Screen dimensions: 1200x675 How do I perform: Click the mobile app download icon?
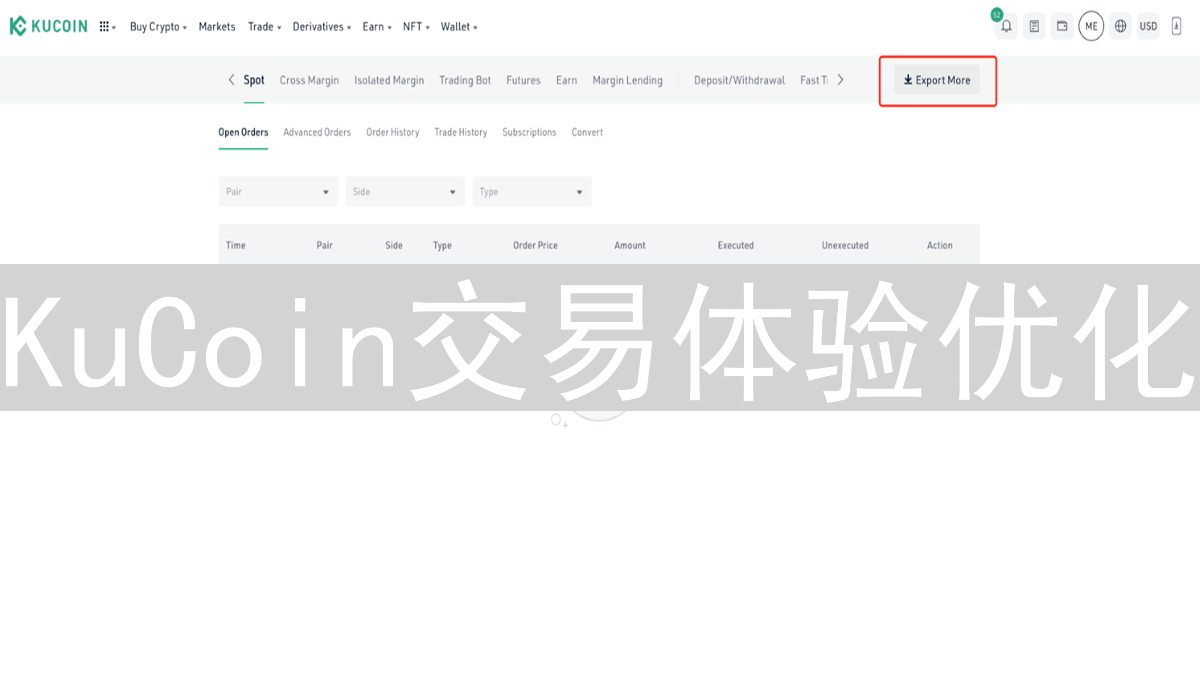1176,26
